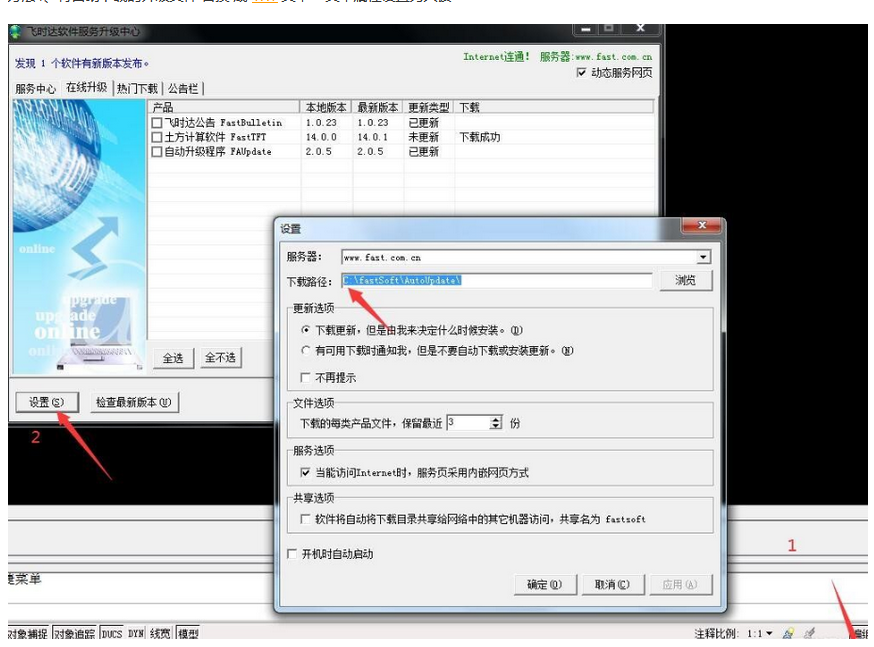Click the 确定 button in settings dialog
Image resolution: width=874 pixels, height=647 pixels.
(544, 585)
